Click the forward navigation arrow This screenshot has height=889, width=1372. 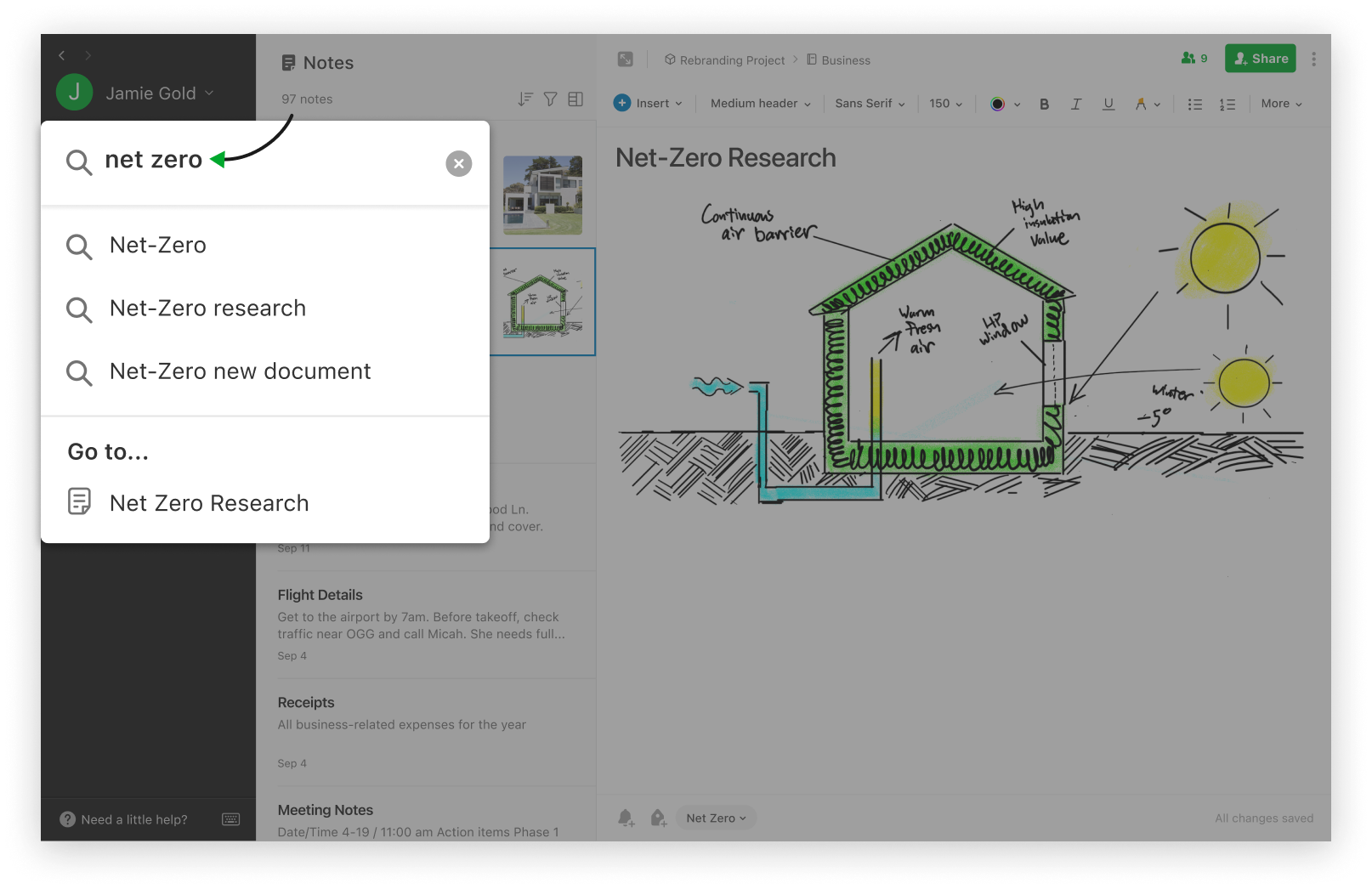pyautogui.click(x=88, y=55)
